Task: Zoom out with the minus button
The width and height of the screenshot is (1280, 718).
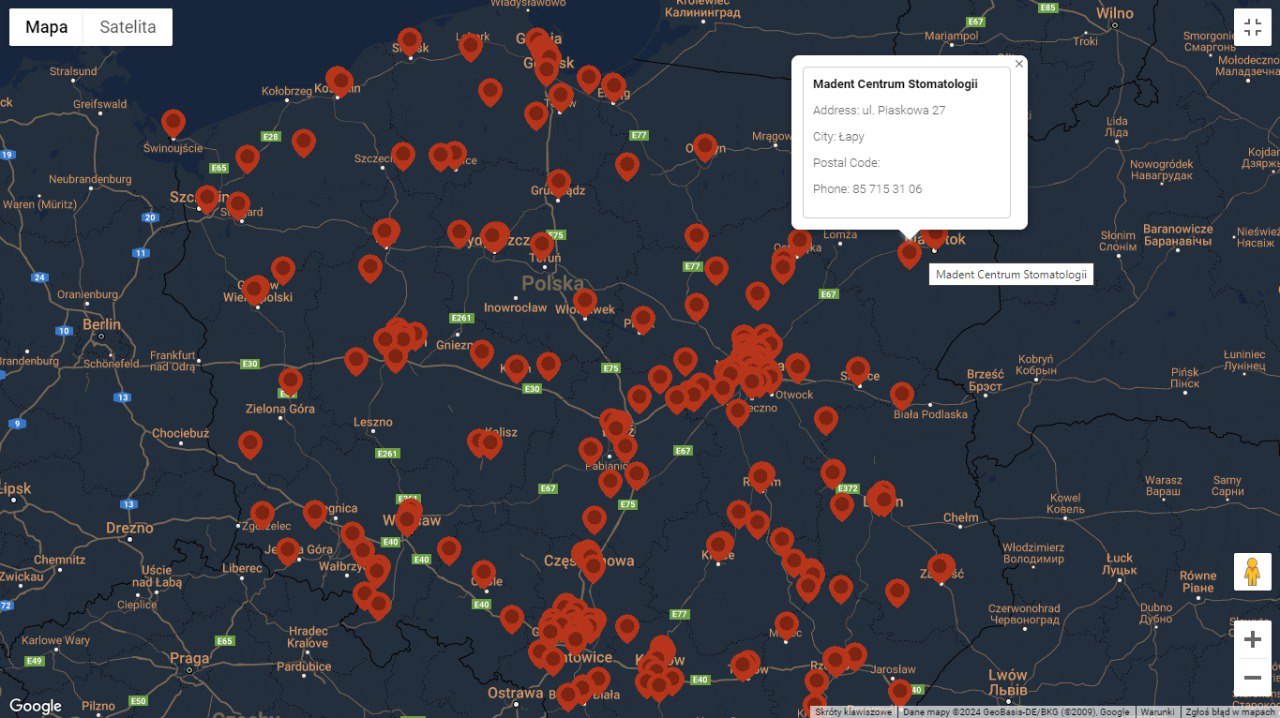Action: tap(1252, 678)
